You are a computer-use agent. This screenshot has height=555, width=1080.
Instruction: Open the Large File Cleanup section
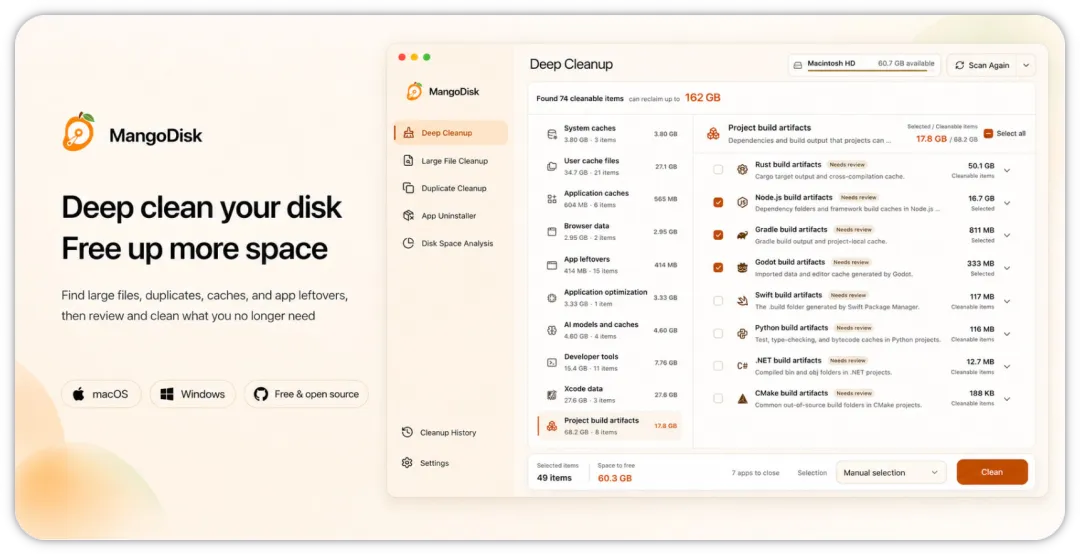click(x=450, y=160)
